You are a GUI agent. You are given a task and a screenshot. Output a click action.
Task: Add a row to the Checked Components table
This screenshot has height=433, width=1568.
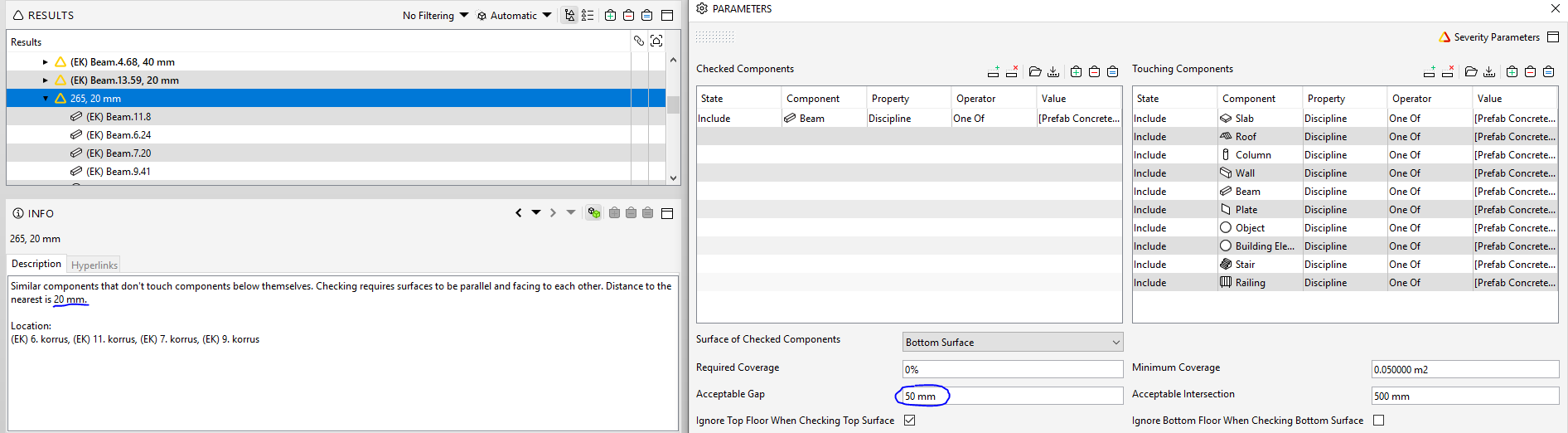coord(993,71)
